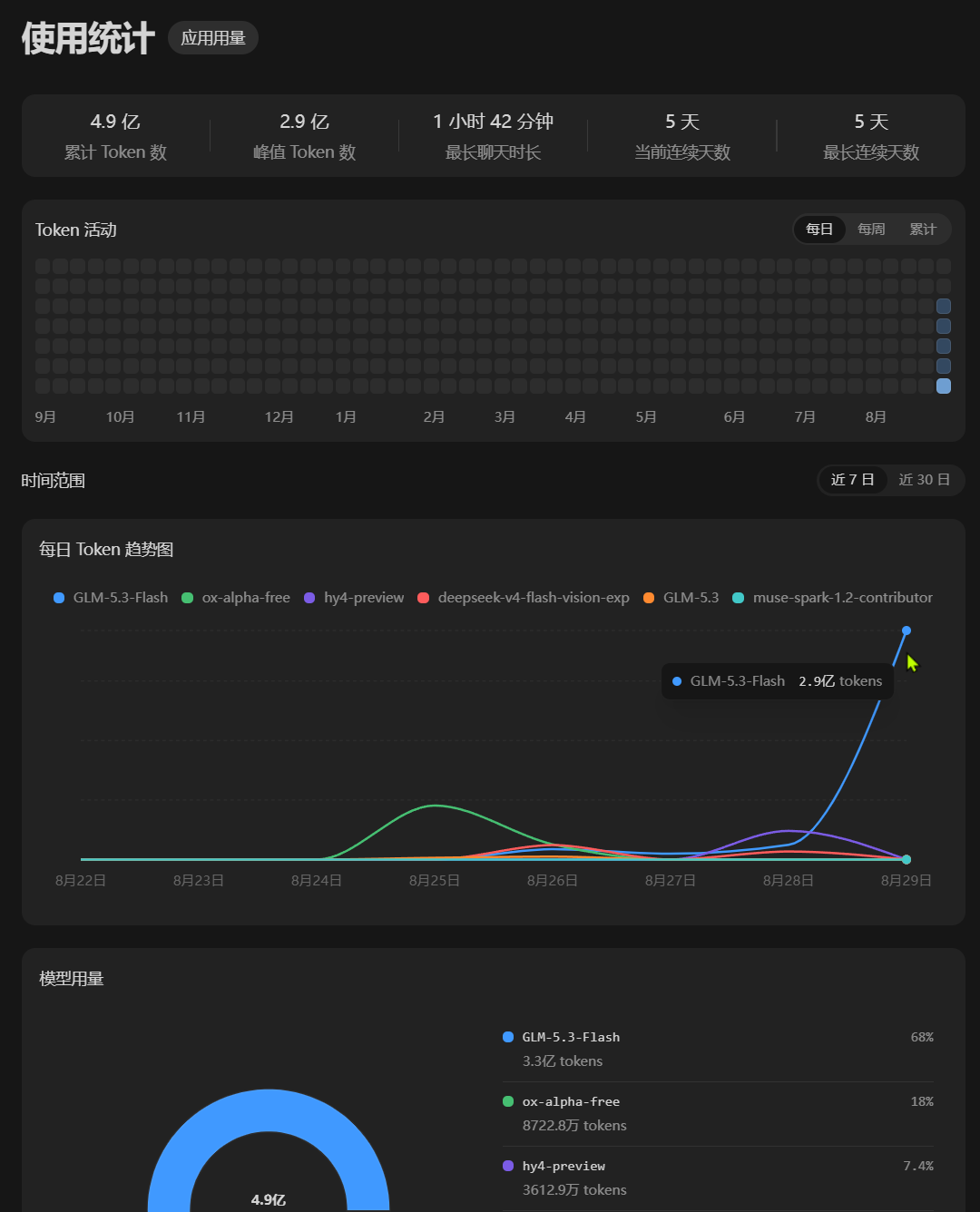Toggle GLM-5.3 orange legend dot
The image size is (980, 1212).
(x=649, y=598)
